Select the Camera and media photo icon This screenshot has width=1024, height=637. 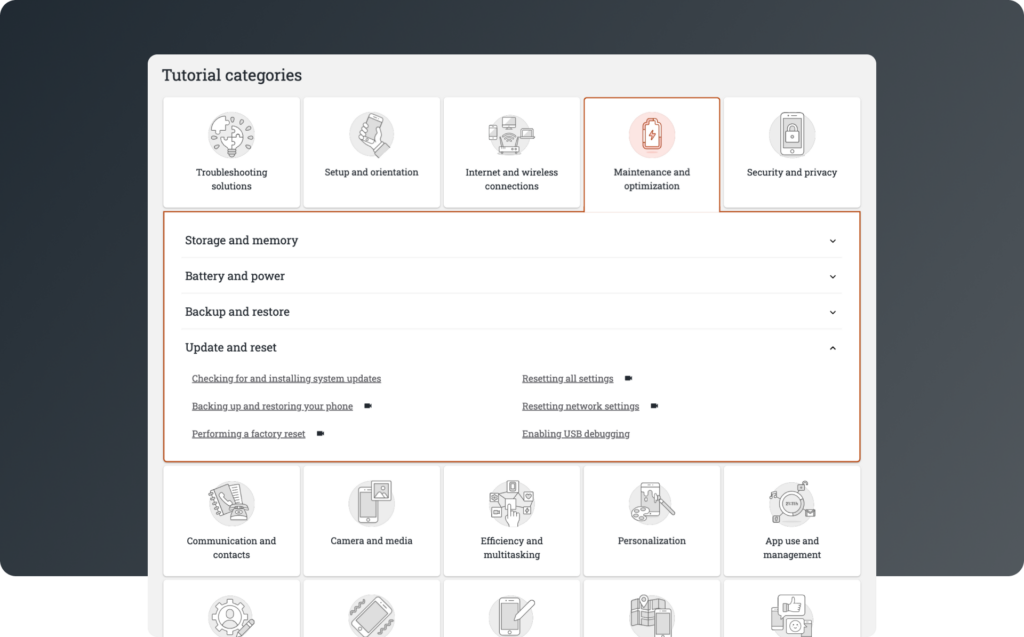pos(372,503)
